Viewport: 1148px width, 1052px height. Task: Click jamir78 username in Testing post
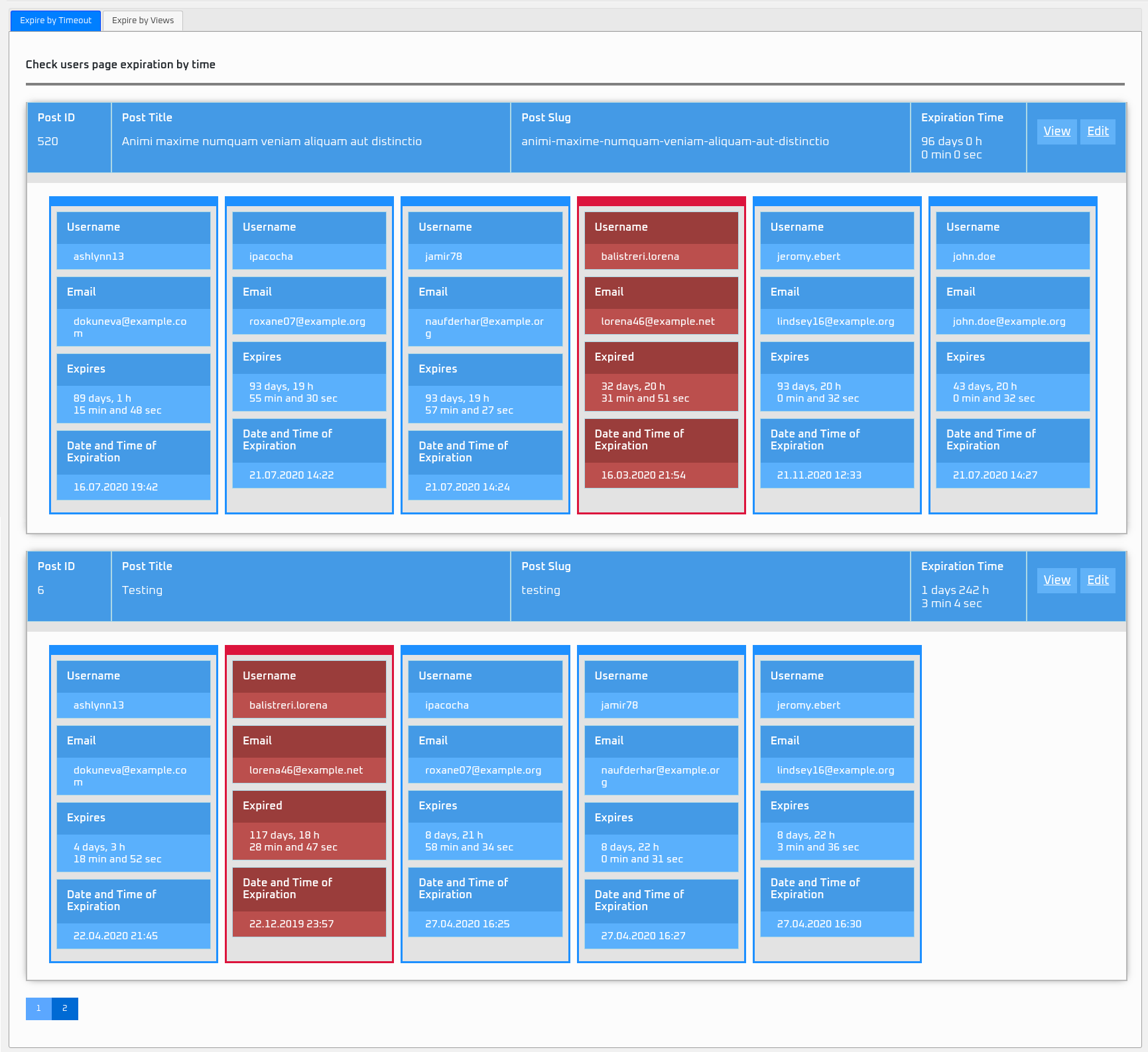pos(619,705)
